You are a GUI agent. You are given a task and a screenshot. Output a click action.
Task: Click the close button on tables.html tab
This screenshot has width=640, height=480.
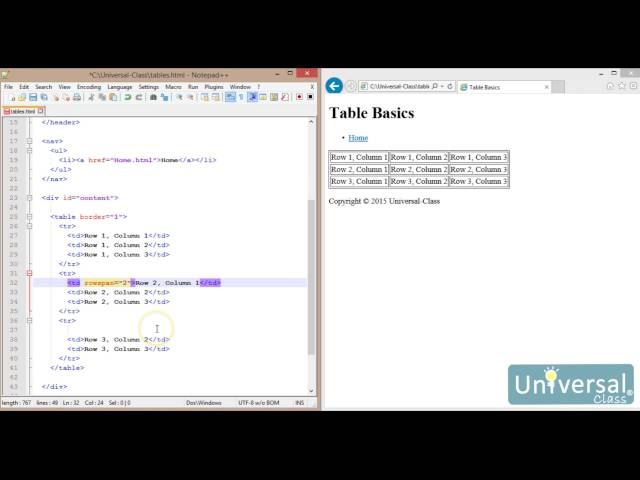click(40, 111)
